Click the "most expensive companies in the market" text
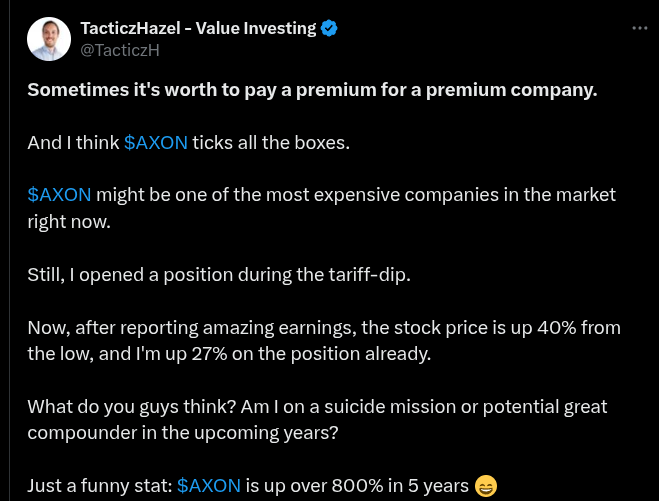Viewport: 659px width, 501px height. [x=409, y=194]
